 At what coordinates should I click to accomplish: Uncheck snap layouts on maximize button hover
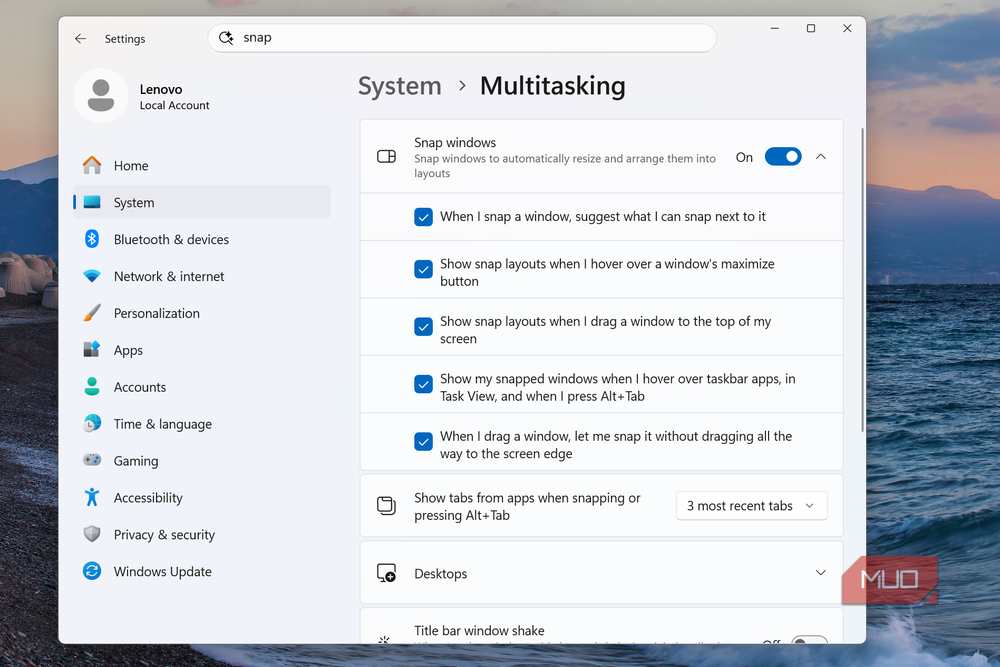423,269
